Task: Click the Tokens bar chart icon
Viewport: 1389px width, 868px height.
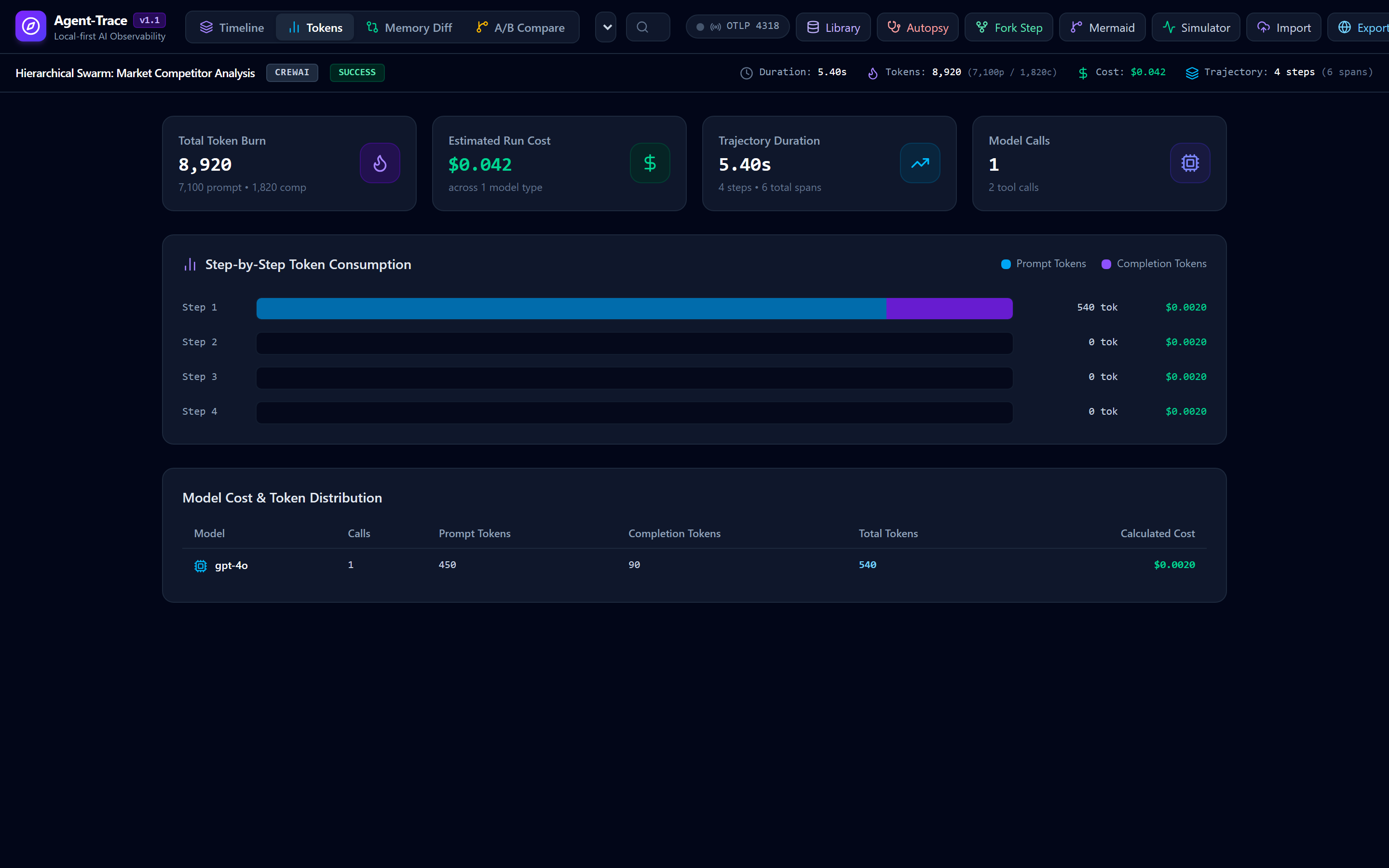Action: click(x=294, y=27)
